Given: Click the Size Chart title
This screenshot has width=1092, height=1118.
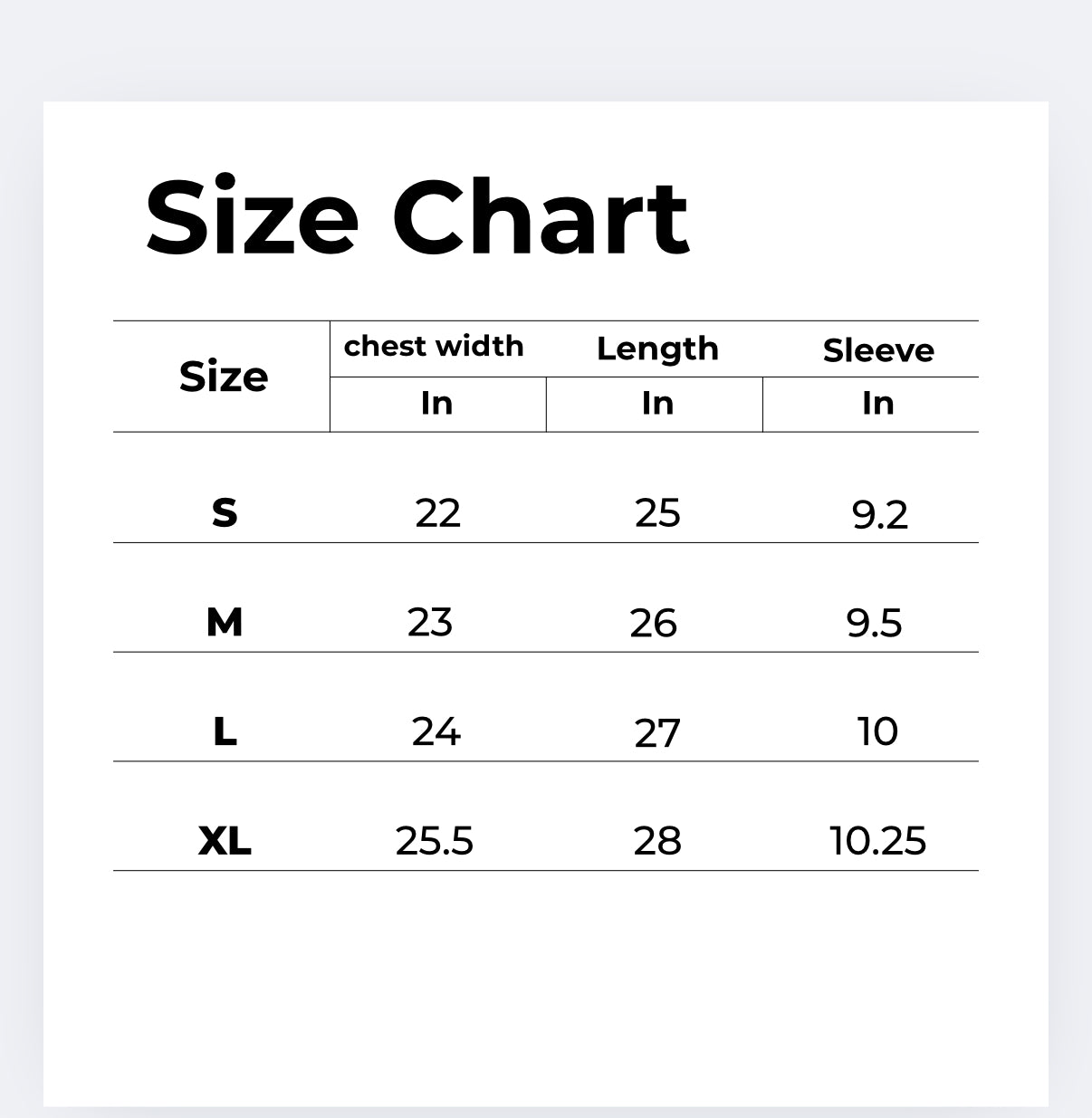Looking at the screenshot, I should point(417,218).
